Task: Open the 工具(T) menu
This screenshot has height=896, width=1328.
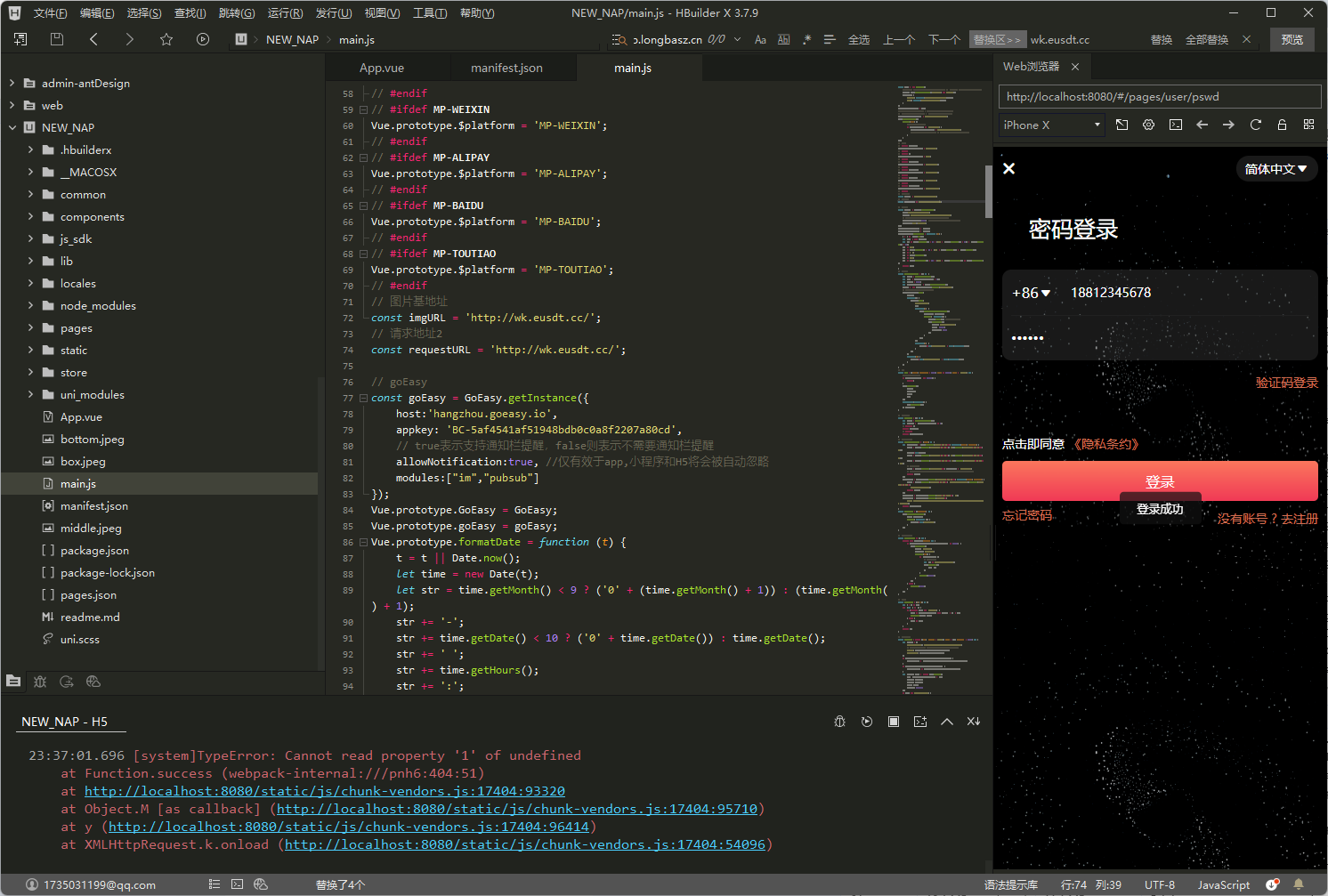Action: 430,12
